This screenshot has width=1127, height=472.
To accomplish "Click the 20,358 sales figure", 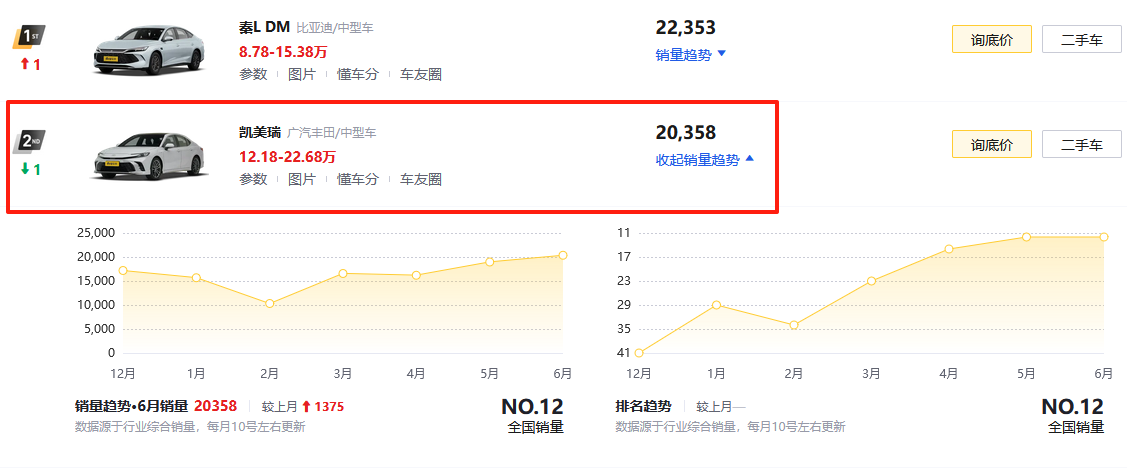I will click(686, 133).
